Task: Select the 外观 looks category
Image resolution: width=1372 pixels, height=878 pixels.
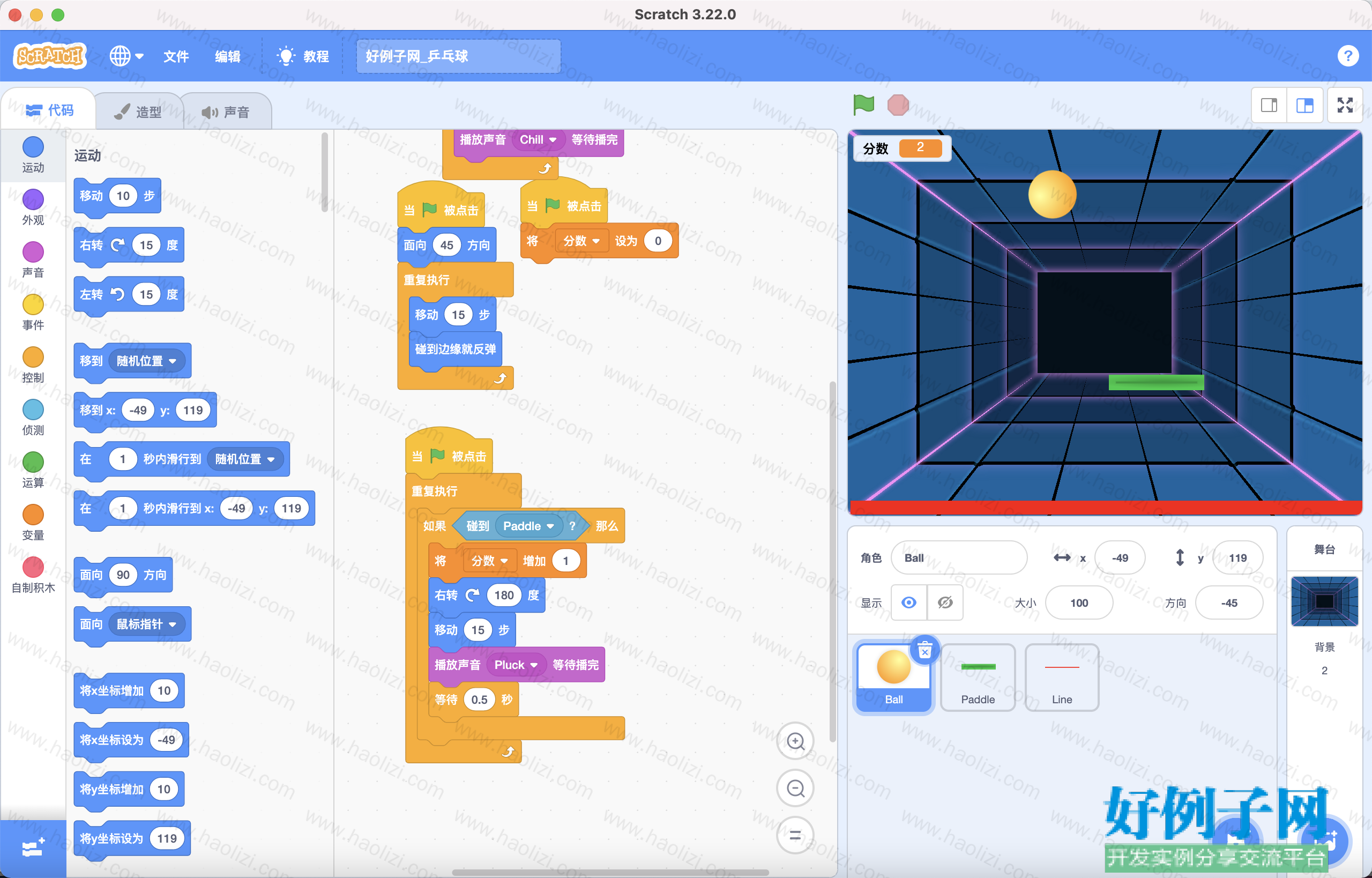Action: click(33, 207)
